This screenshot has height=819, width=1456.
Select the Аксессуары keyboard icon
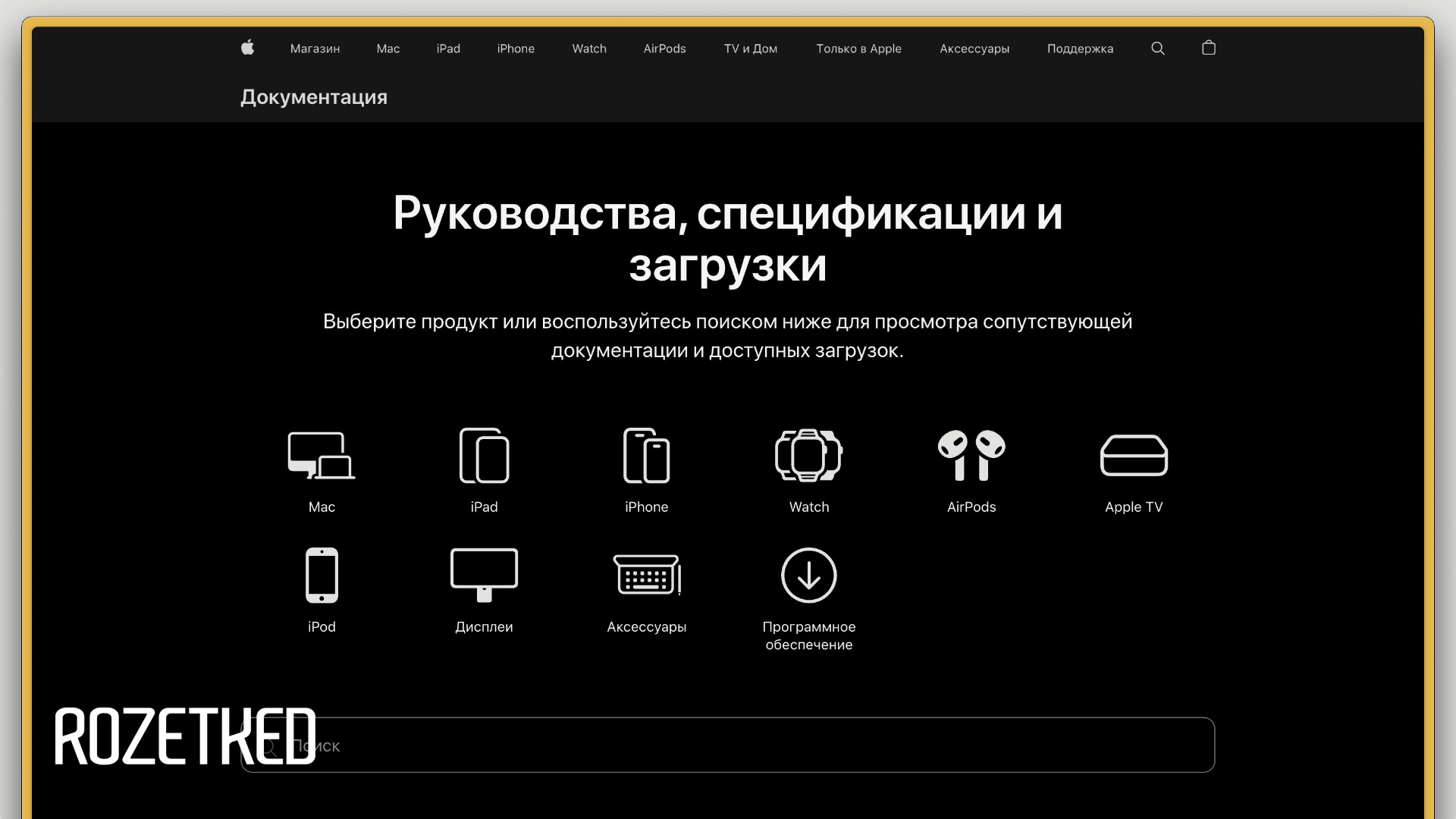pyautogui.click(x=646, y=575)
